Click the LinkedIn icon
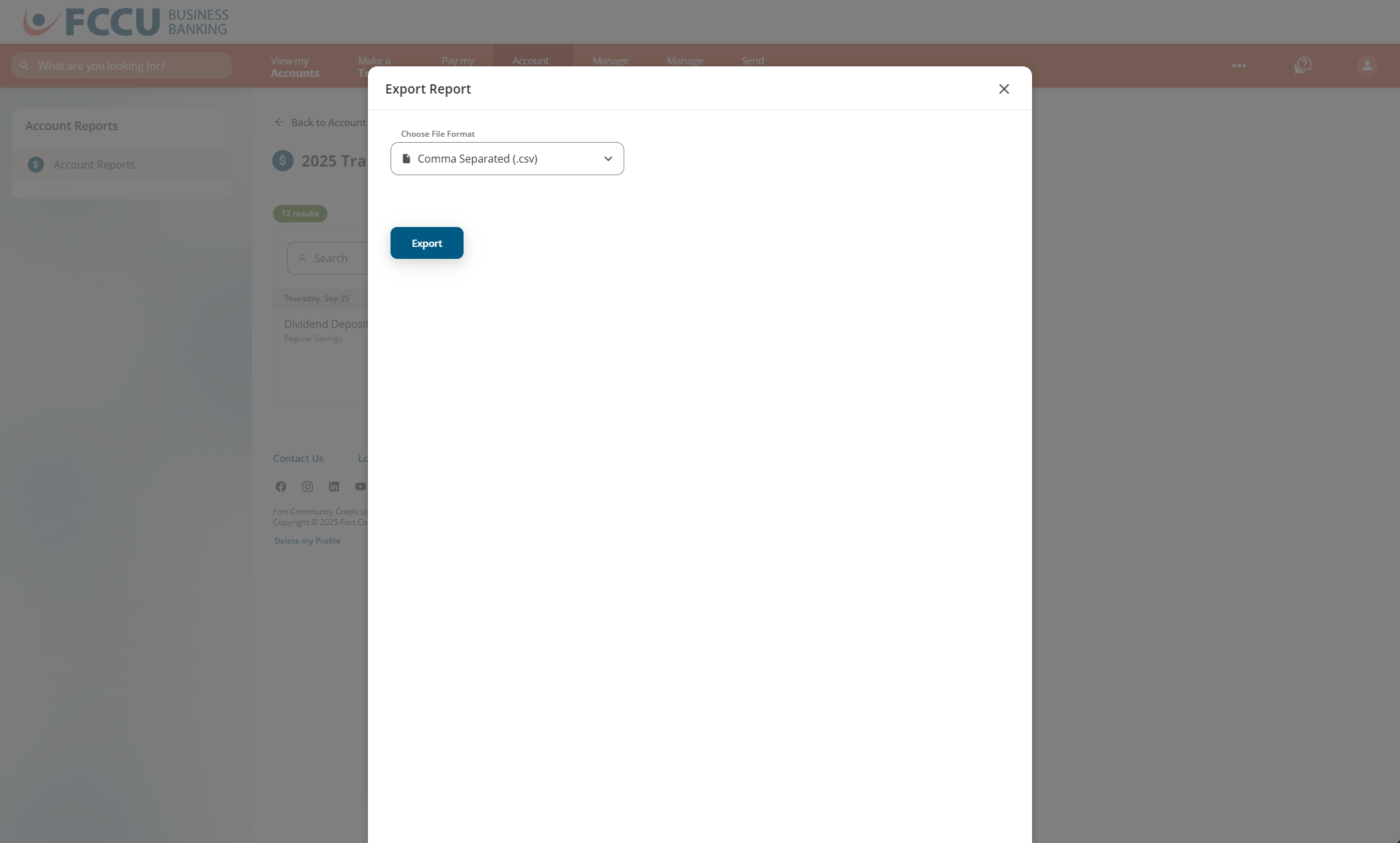Viewport: 1400px width, 843px height. [333, 486]
